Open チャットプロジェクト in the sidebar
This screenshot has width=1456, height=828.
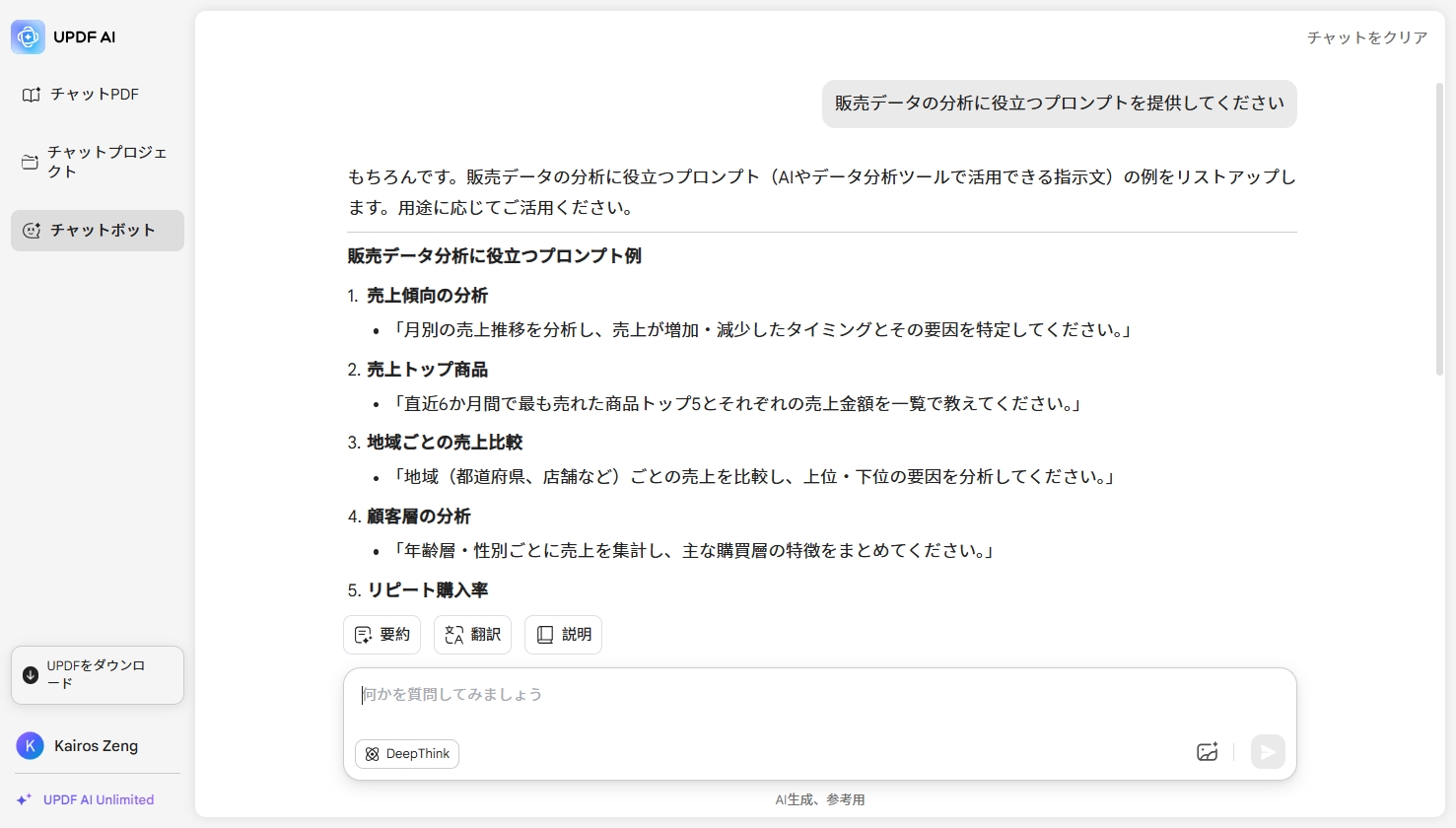(x=97, y=162)
